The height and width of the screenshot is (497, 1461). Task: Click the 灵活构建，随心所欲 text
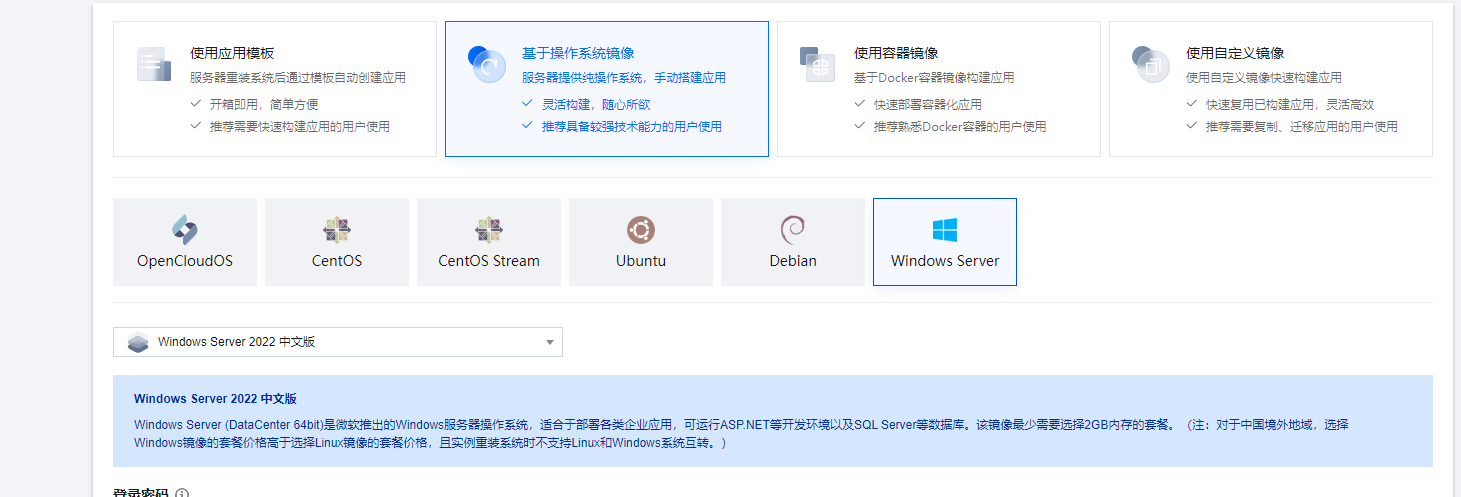(596, 104)
